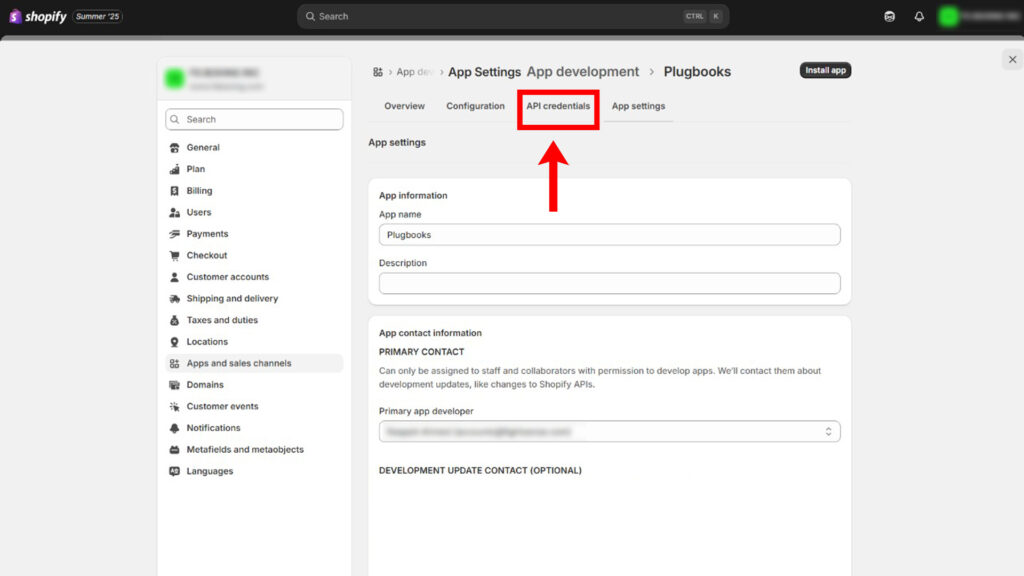This screenshot has width=1024, height=576.
Task: Open the Sidekick assistant icon in top bar
Action: coord(889,16)
